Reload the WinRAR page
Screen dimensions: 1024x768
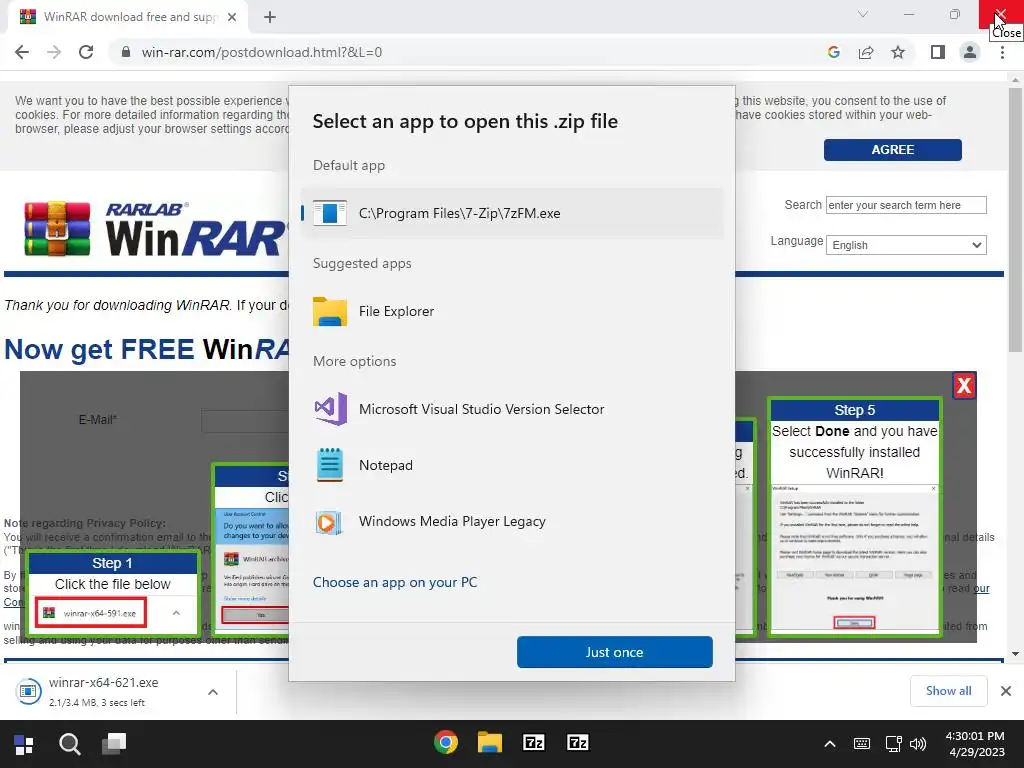click(86, 52)
